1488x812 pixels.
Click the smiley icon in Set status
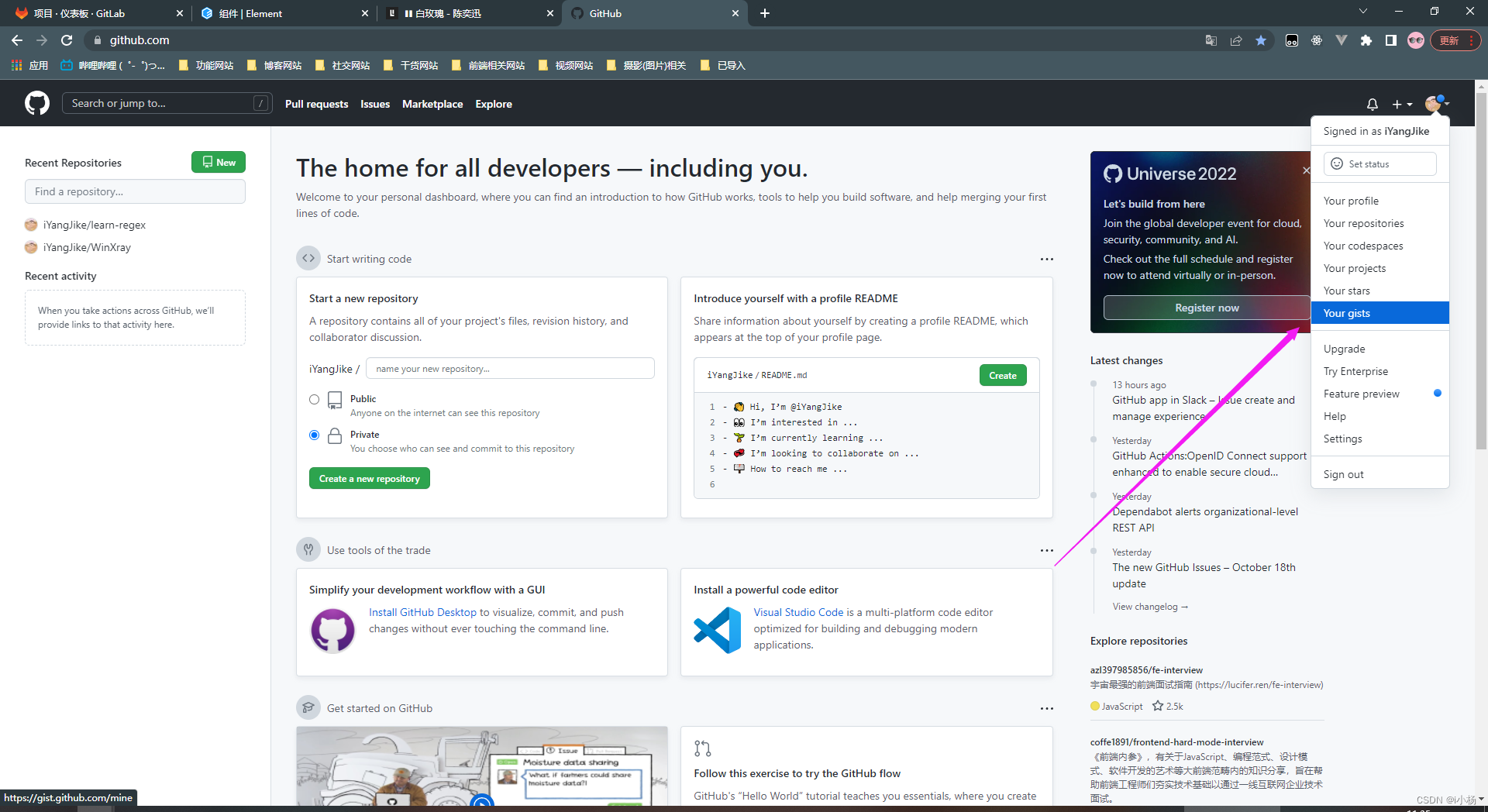click(x=1337, y=163)
